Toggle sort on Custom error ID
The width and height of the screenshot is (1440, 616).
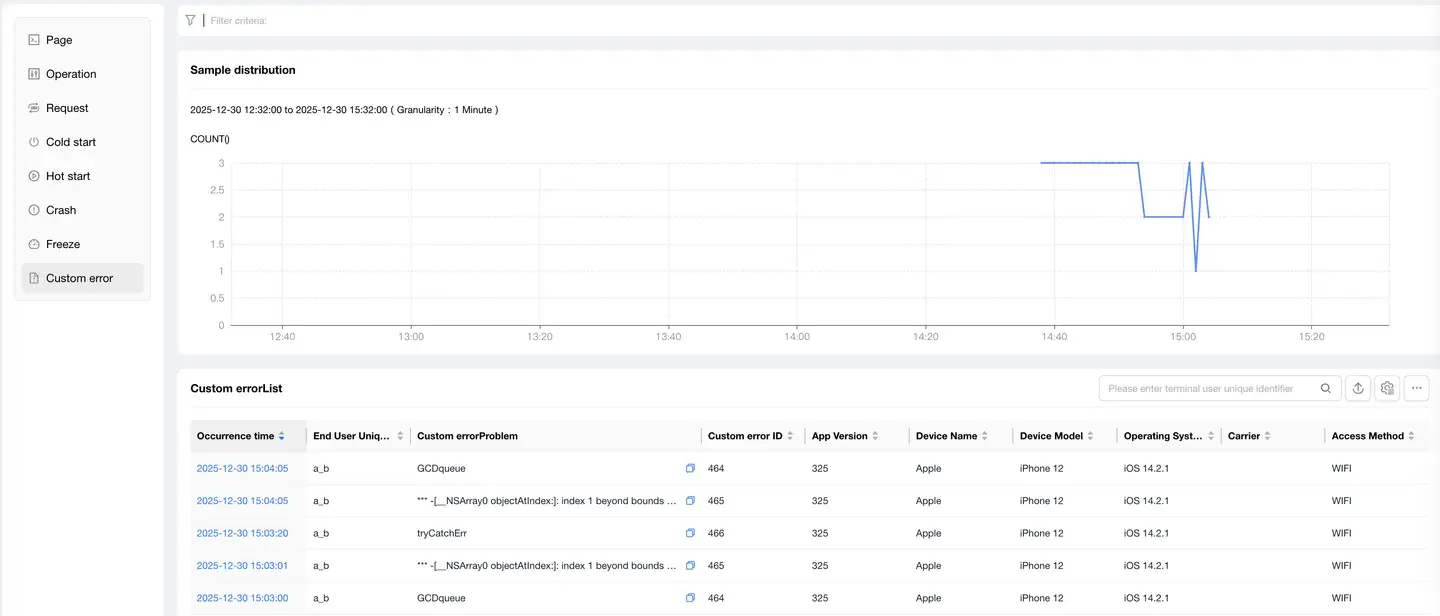click(790, 437)
